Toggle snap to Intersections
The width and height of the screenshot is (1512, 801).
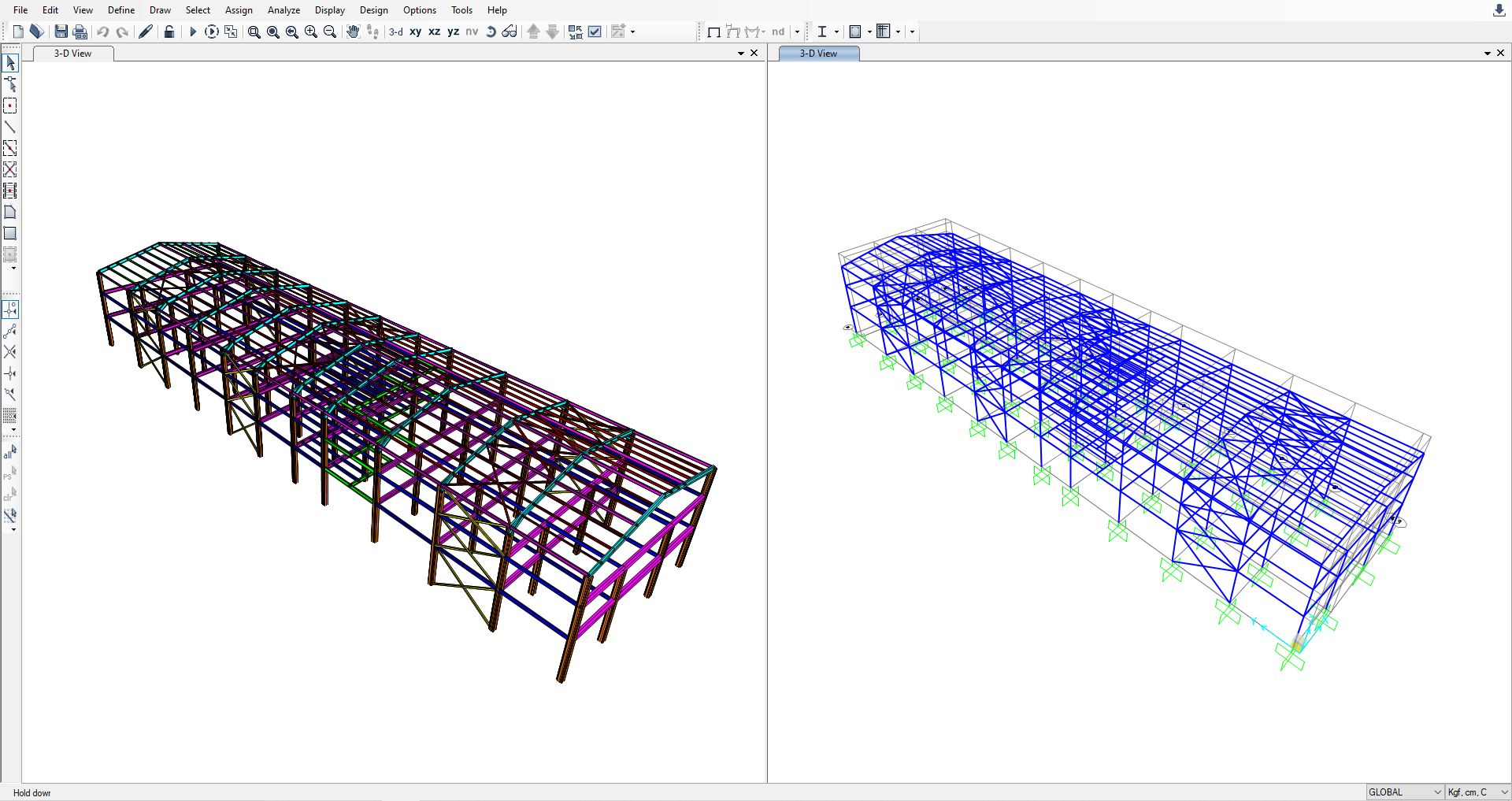click(x=10, y=352)
